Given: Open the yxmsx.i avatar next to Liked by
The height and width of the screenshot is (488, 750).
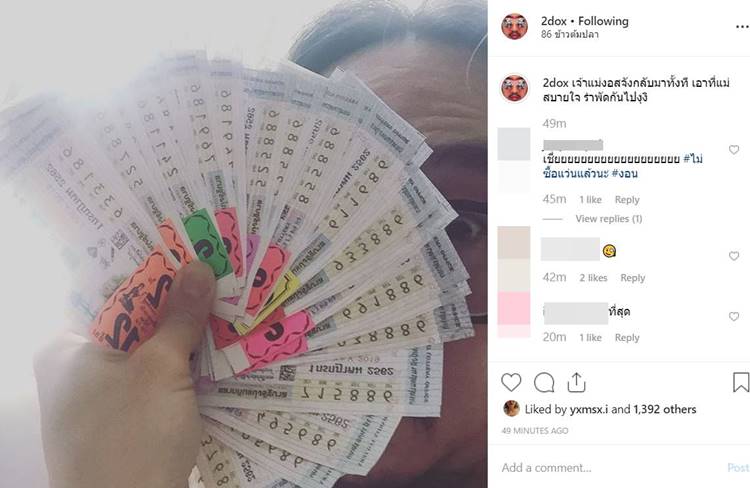Looking at the screenshot, I should pos(511,409).
